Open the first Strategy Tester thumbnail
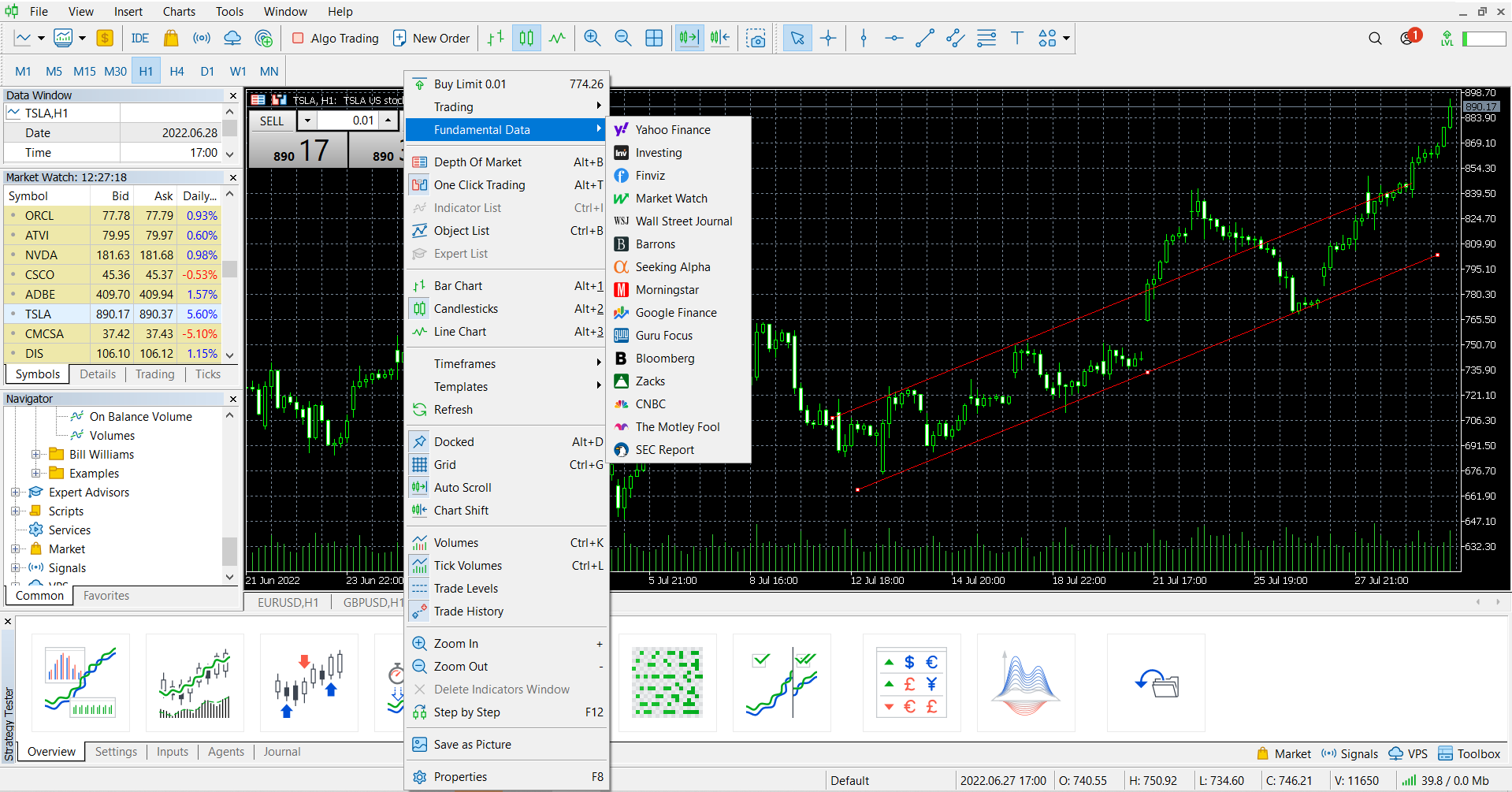Image resolution: width=1512 pixels, height=792 pixels. pos(81,682)
